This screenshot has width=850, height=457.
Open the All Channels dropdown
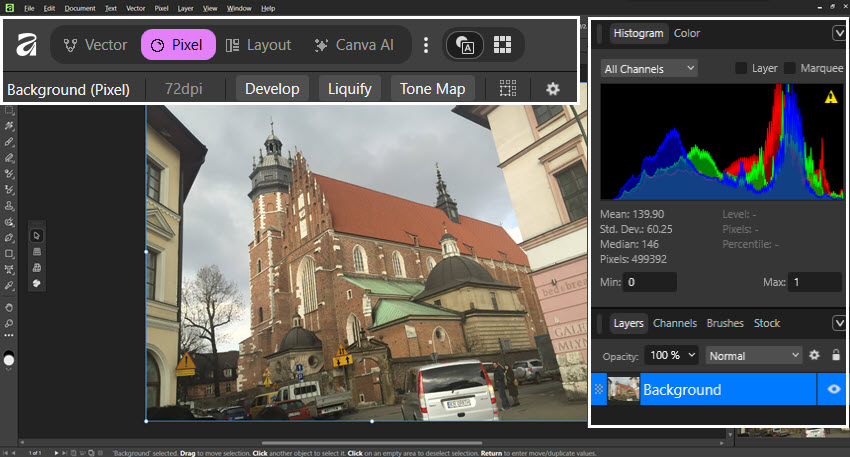click(649, 68)
